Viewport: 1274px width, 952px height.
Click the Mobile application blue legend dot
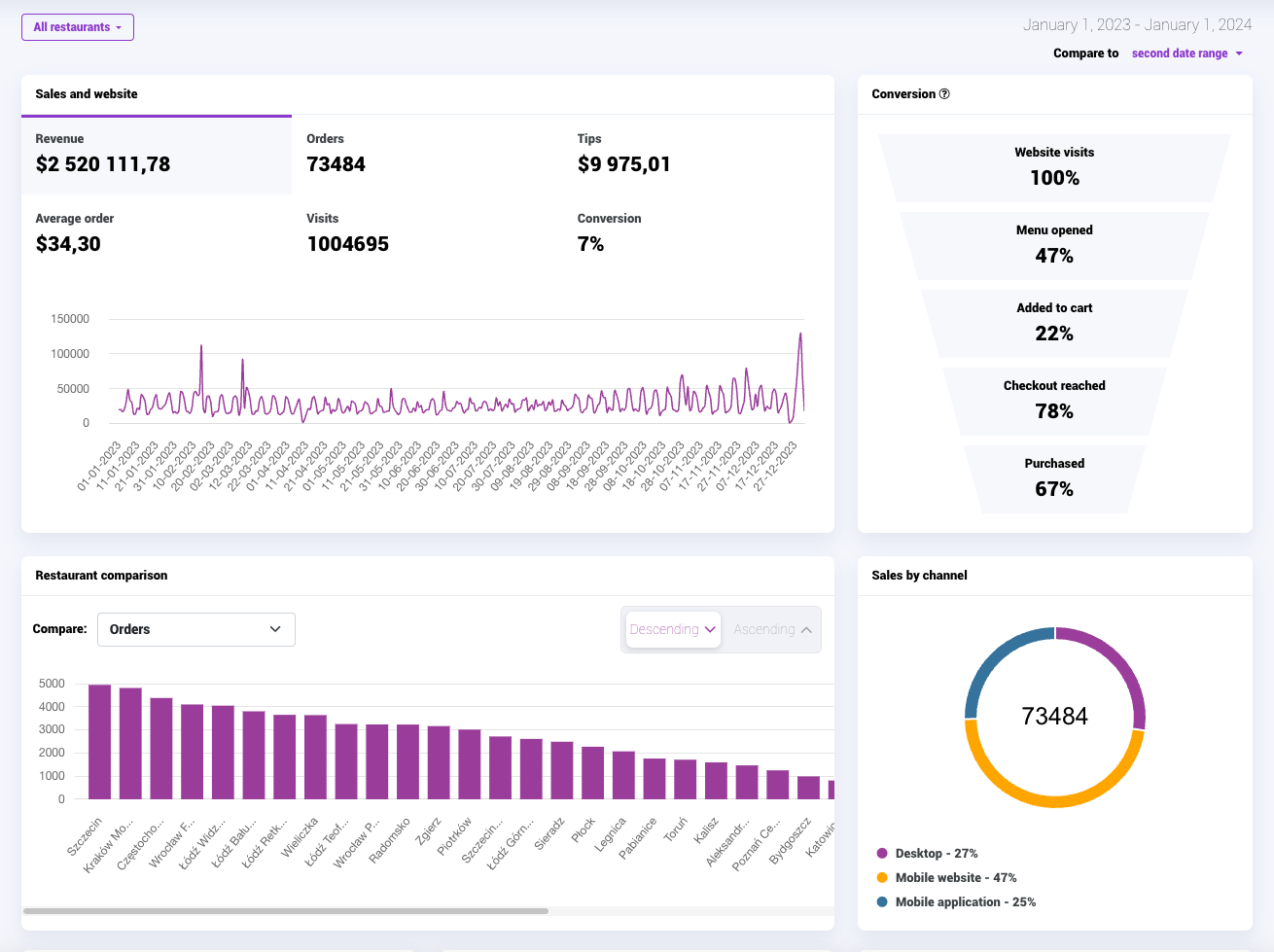pyautogui.click(x=882, y=902)
